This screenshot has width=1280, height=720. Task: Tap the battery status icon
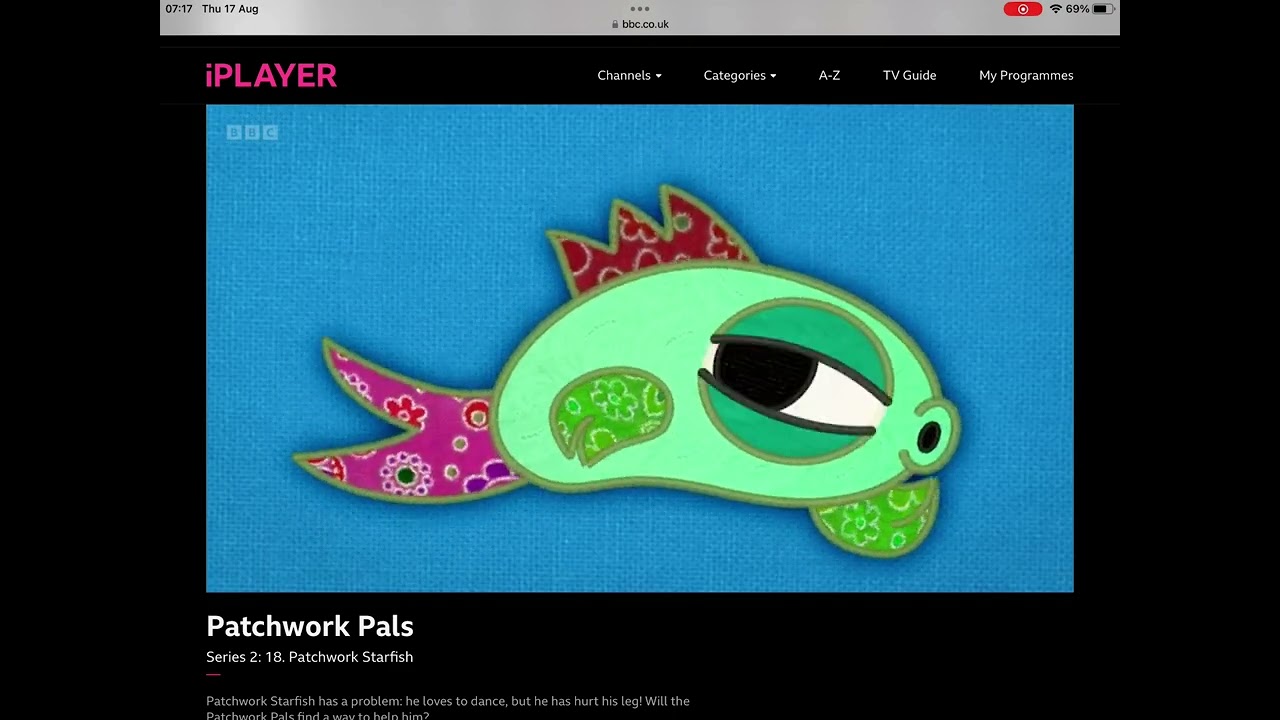(1102, 9)
